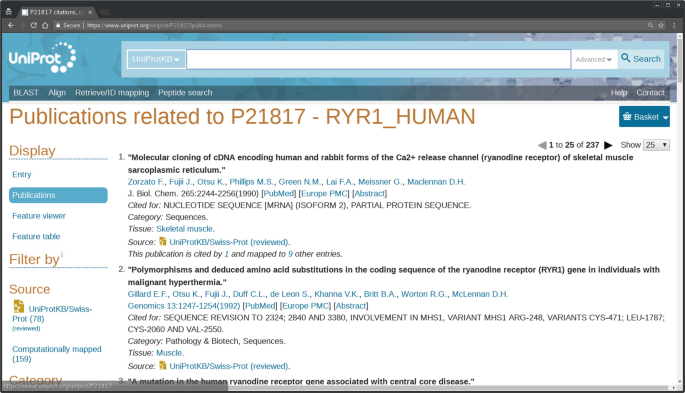Open author de Leon S. link

tap(290, 294)
